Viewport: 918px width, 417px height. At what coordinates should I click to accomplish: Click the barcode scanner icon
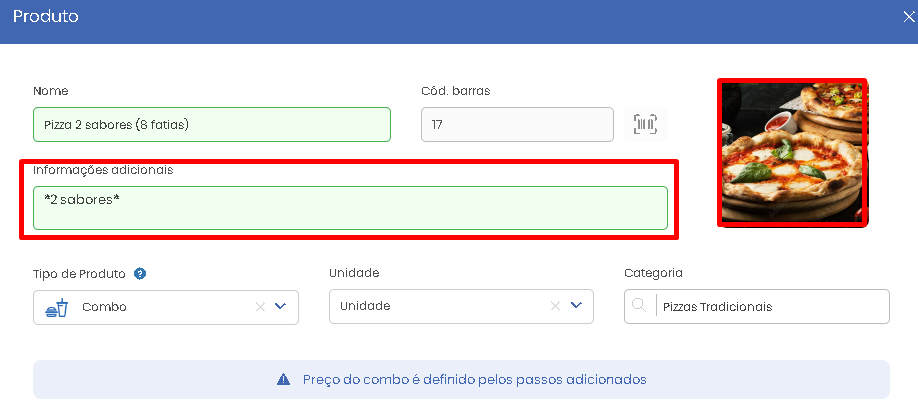pos(645,125)
